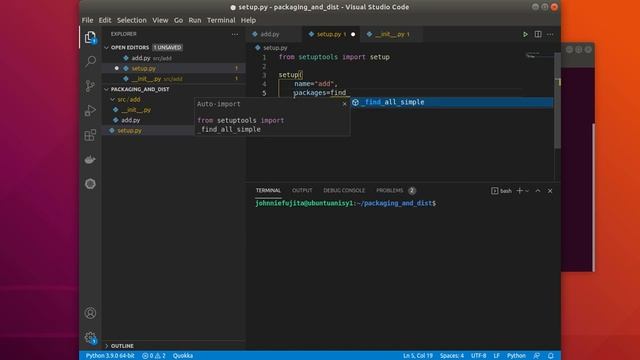The height and width of the screenshot is (360, 640).
Task: Split the editor right
Action: pyautogui.click(x=538, y=34)
